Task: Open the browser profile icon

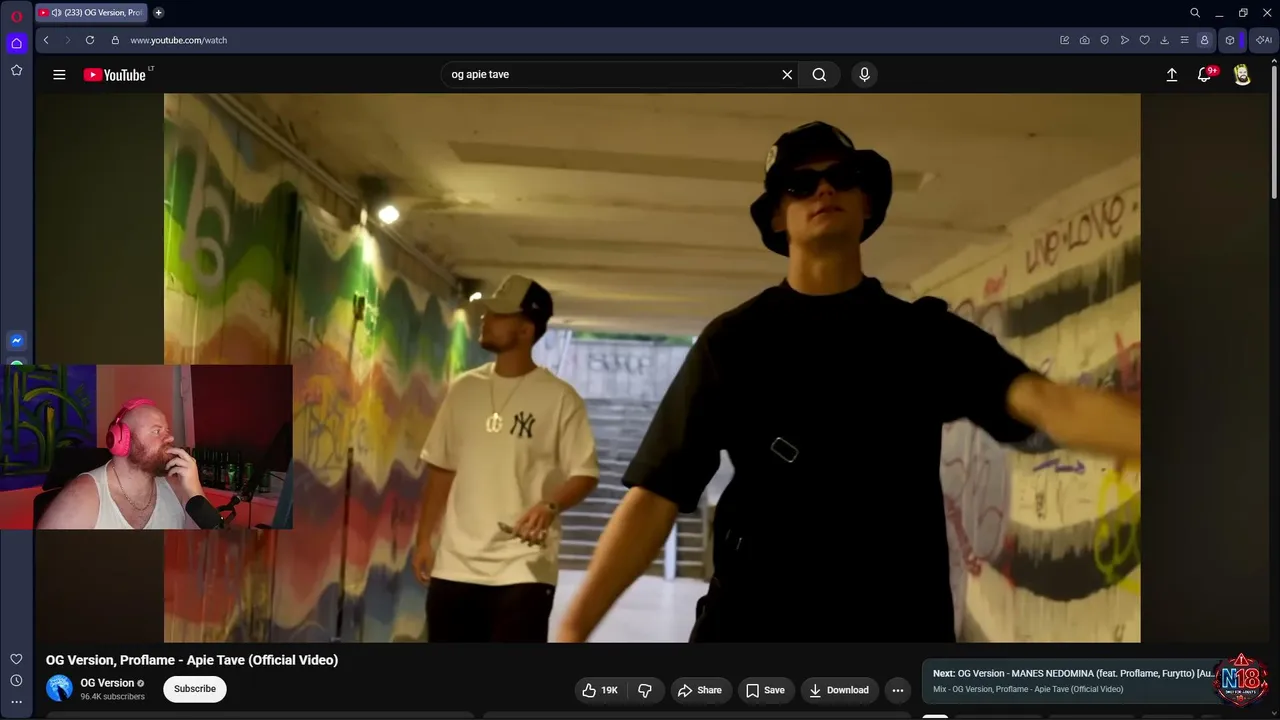Action: coord(1205,40)
